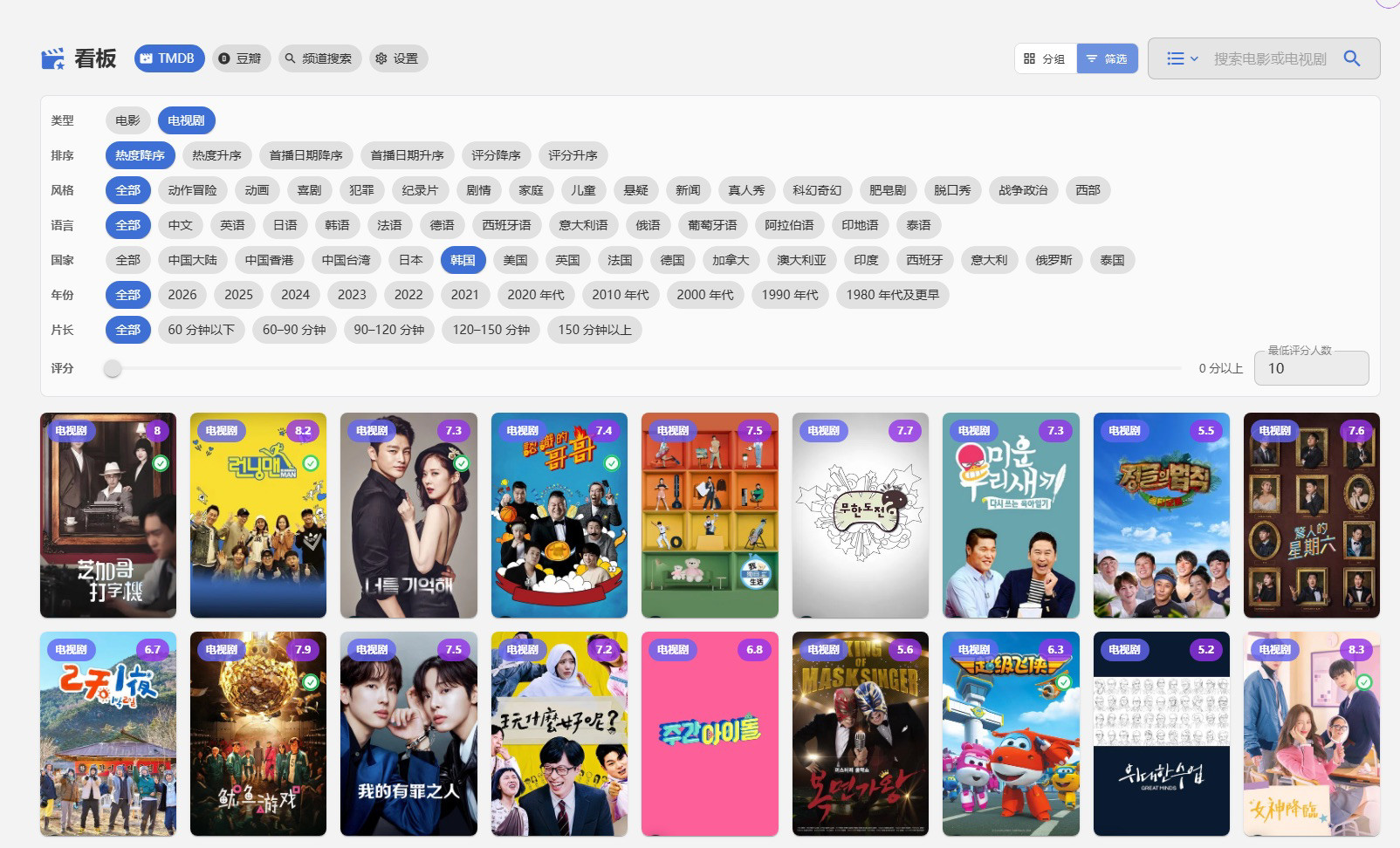Switch to the 豆瓣 source tab
The image size is (1400, 848).
(x=240, y=58)
